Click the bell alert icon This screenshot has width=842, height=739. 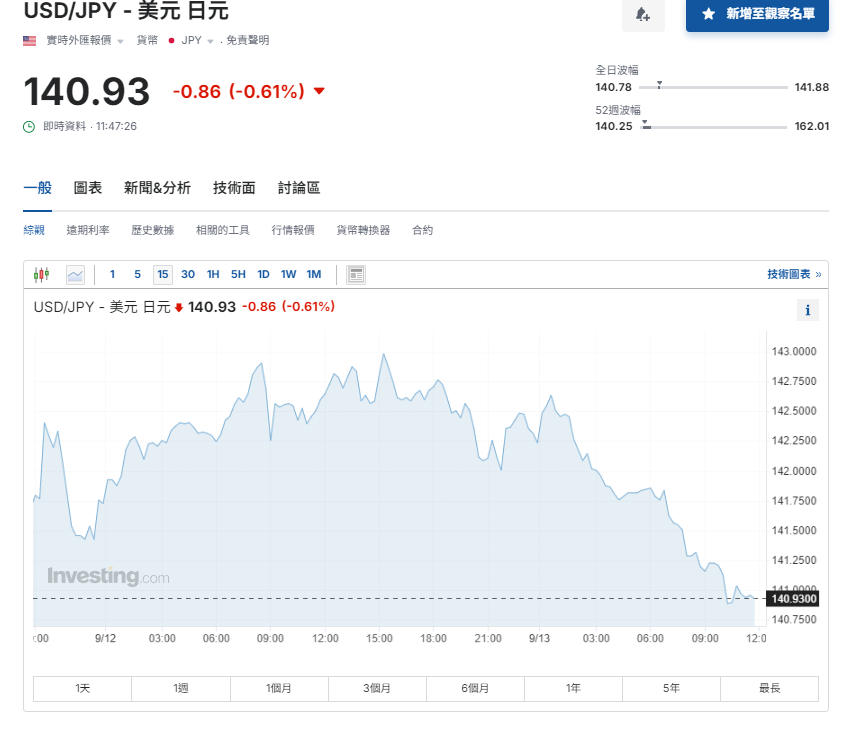pos(643,15)
